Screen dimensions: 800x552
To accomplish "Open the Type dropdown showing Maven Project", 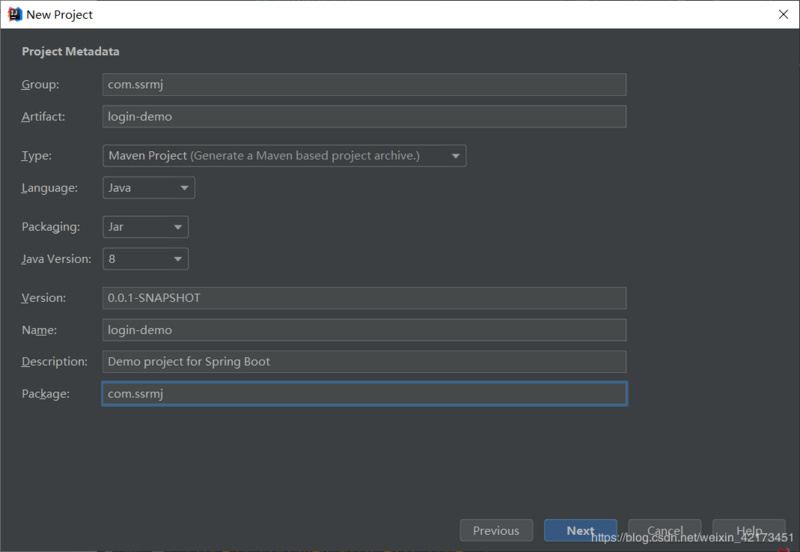I will [284, 156].
